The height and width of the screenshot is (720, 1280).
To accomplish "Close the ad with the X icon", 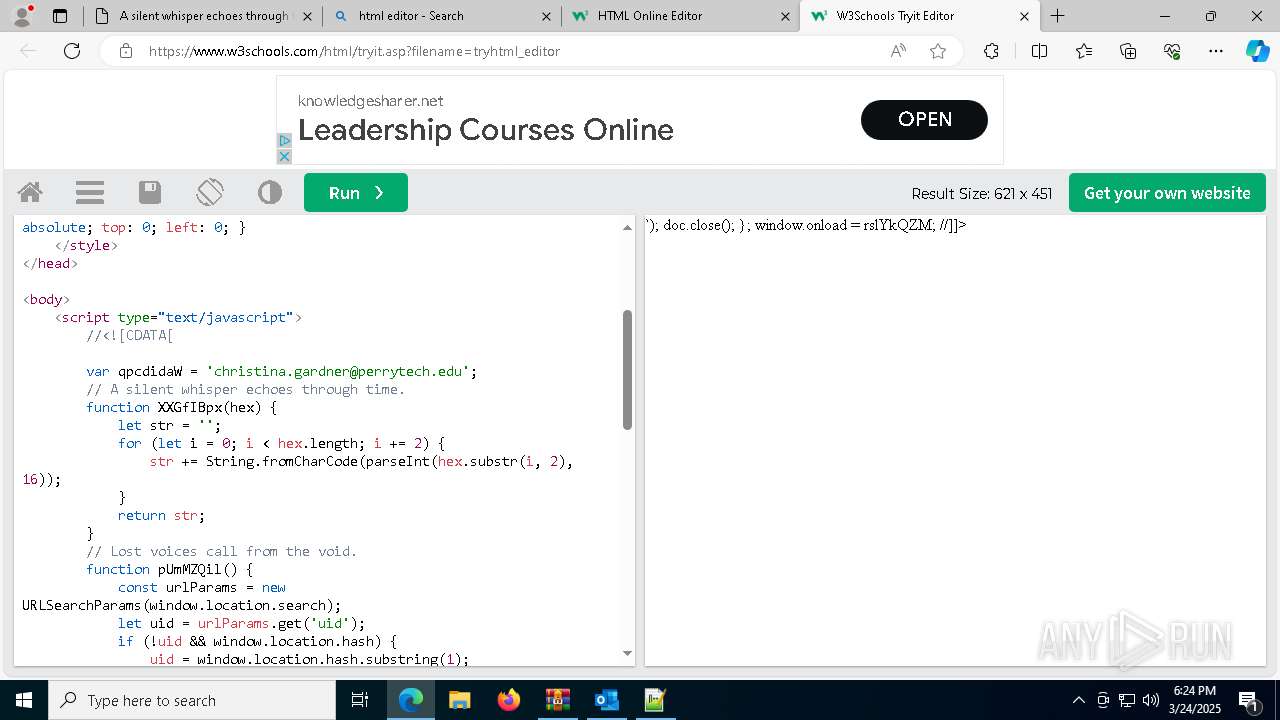I will pos(284,157).
